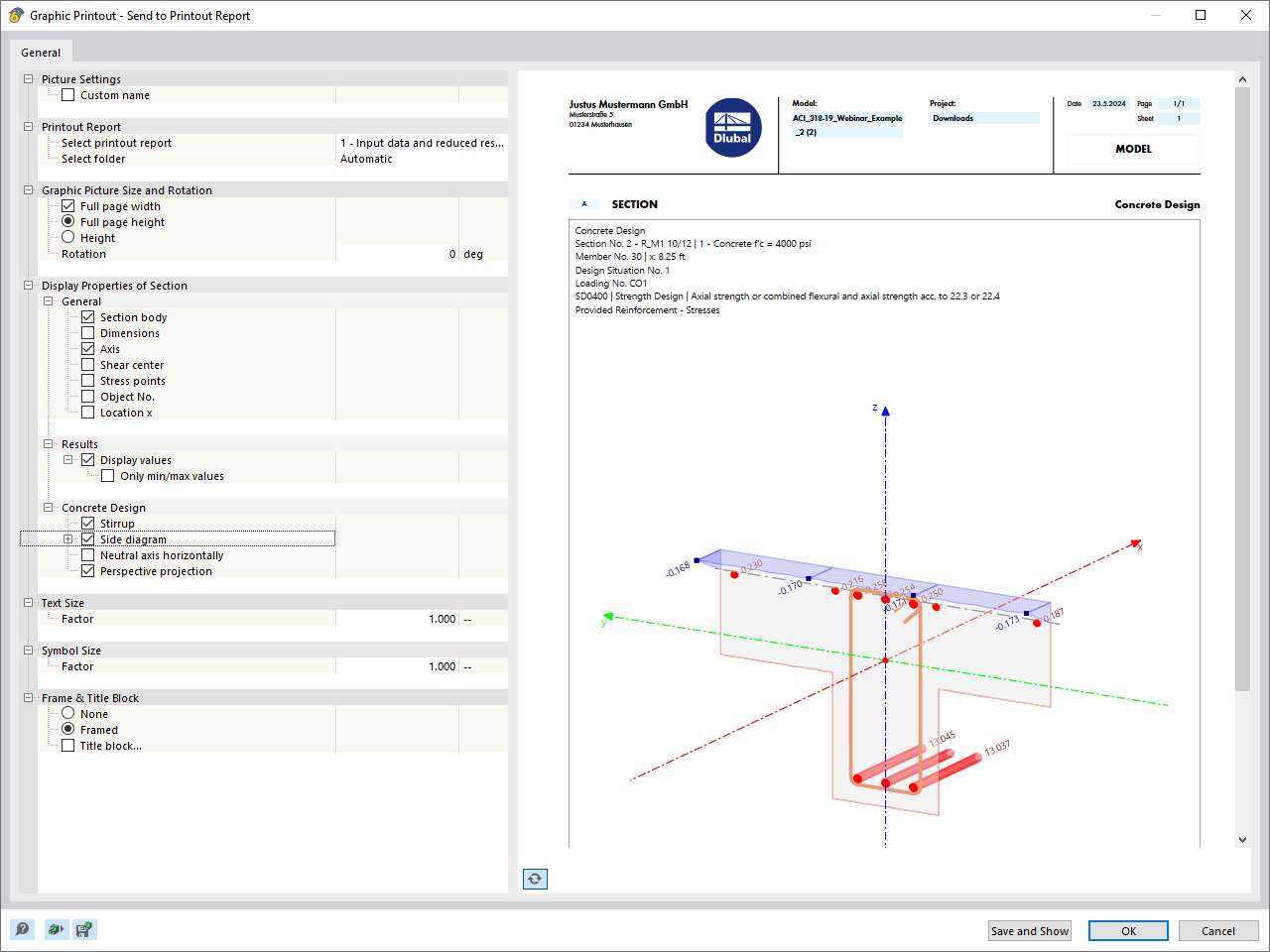The image size is (1270, 952).
Task: Click the 'A' chapter marker beside SECTION
Action: pos(583,204)
